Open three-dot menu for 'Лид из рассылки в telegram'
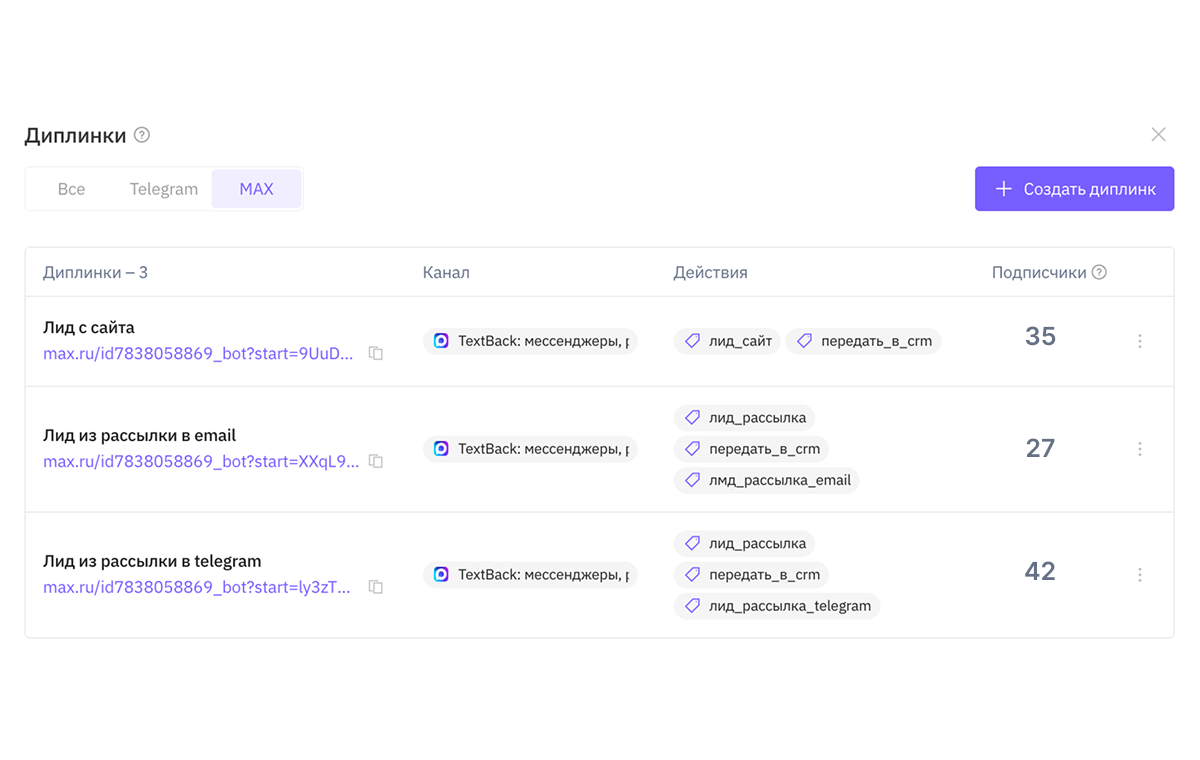This screenshot has height=760, width=1200. tap(1139, 575)
